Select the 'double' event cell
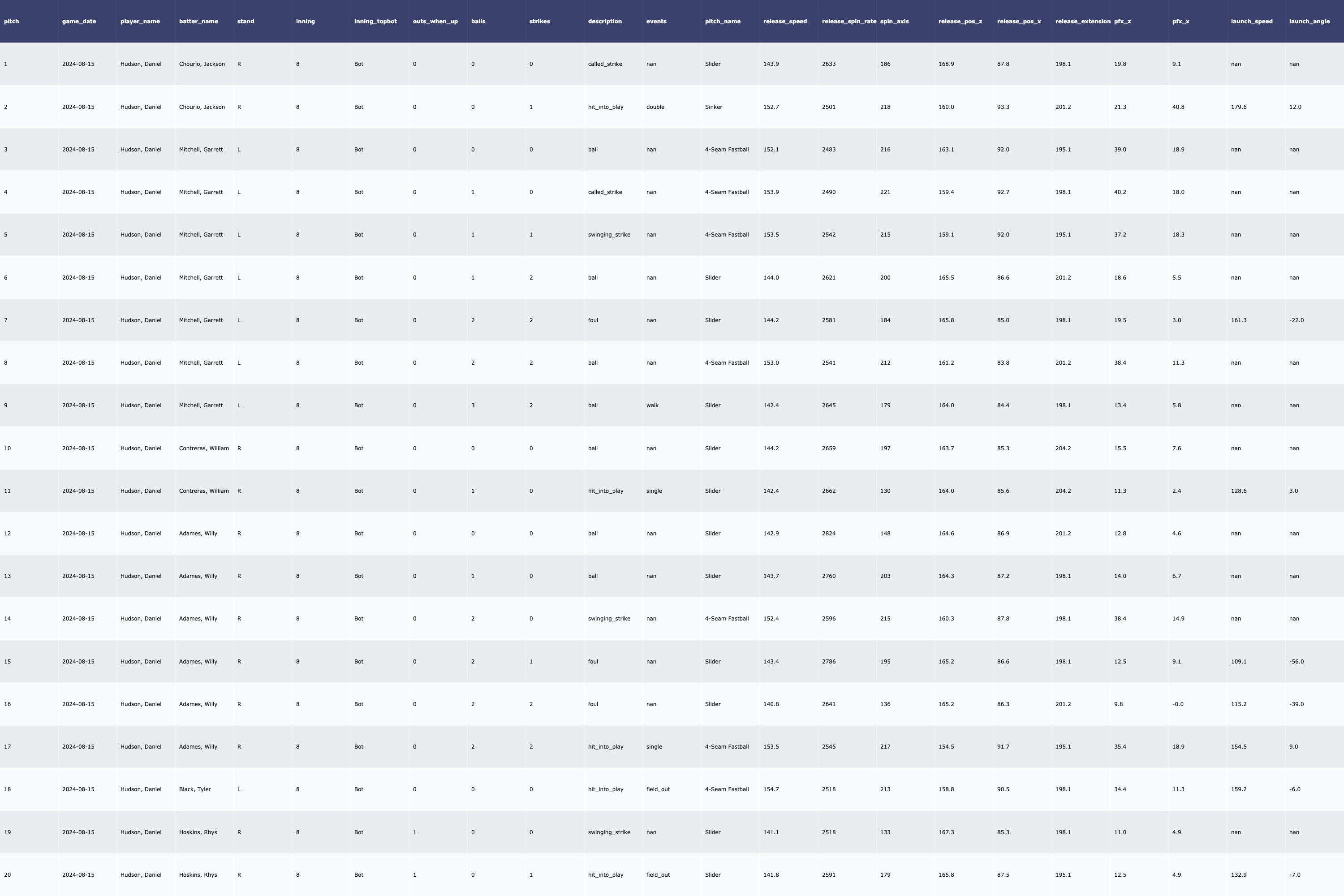The width and height of the screenshot is (1344, 896). pyautogui.click(x=655, y=107)
